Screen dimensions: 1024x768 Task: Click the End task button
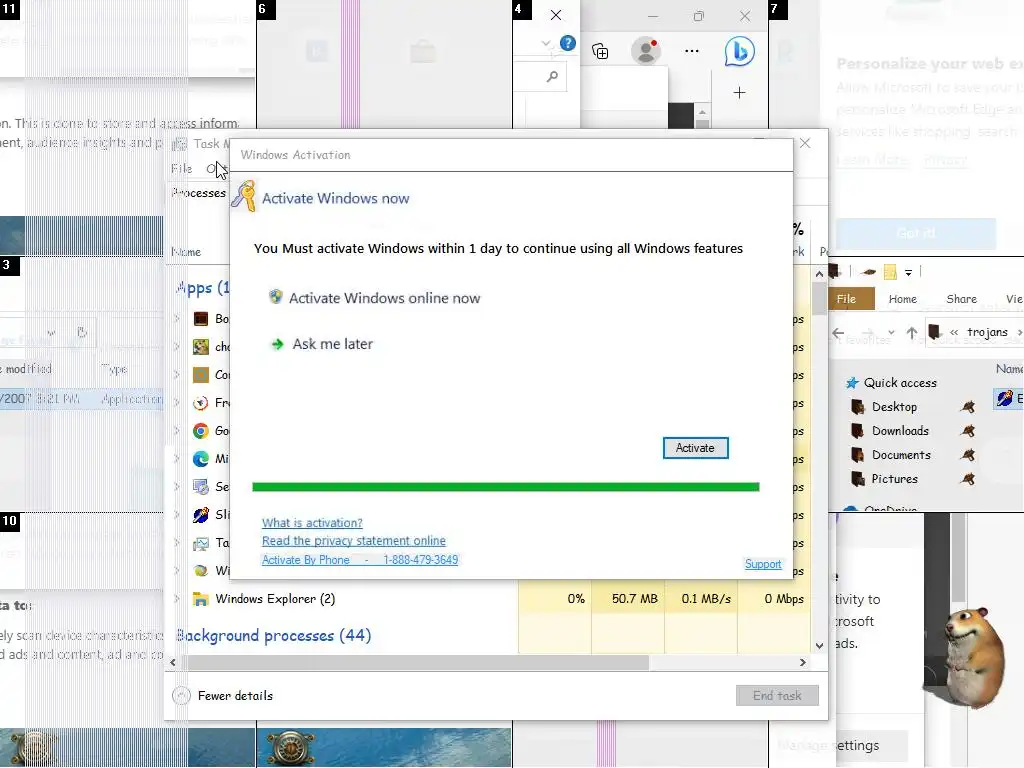pyautogui.click(x=777, y=696)
